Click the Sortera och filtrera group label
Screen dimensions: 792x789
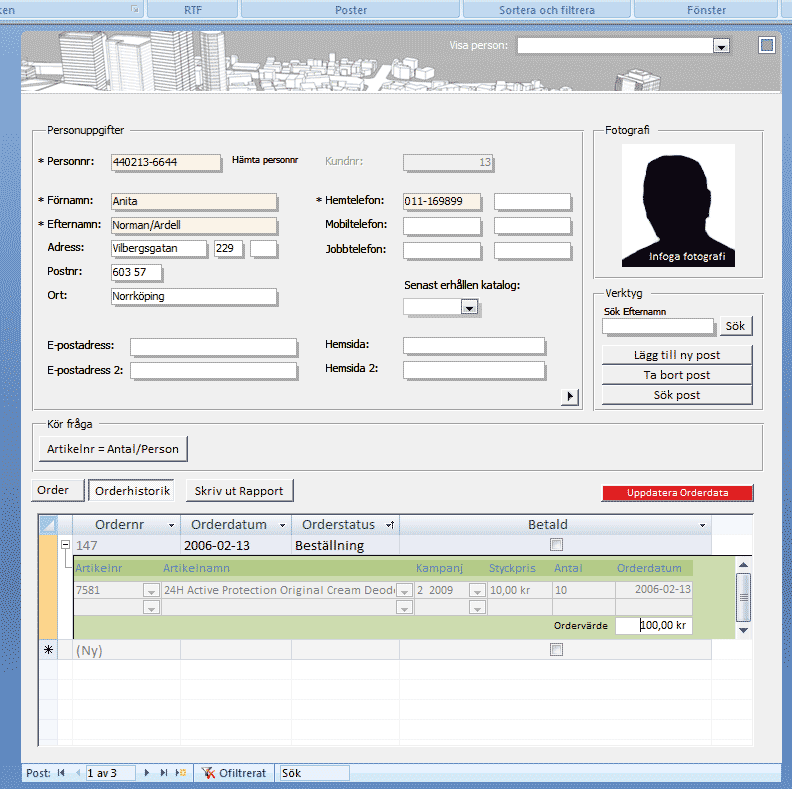click(x=547, y=10)
